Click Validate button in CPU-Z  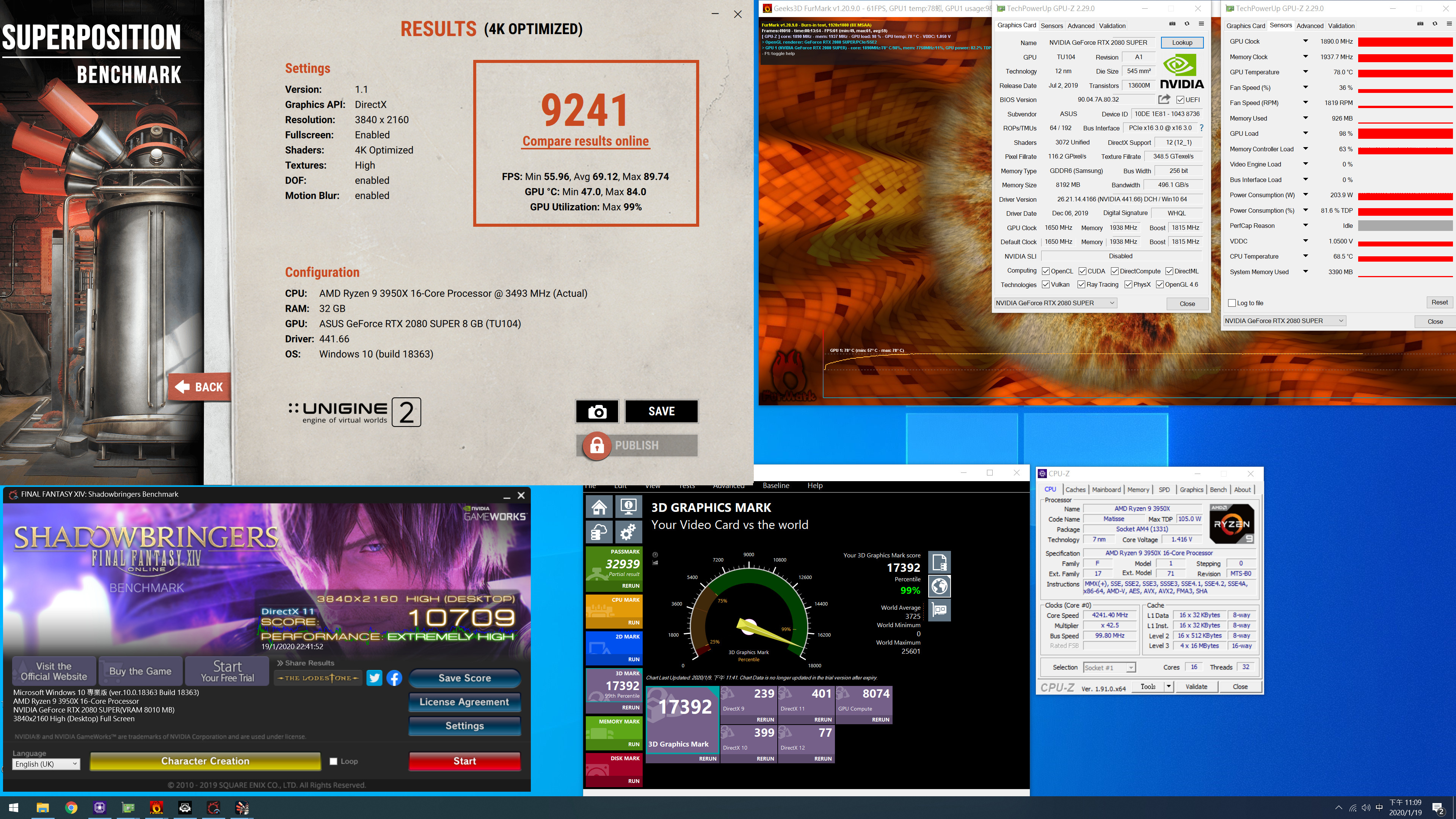pyautogui.click(x=1196, y=687)
